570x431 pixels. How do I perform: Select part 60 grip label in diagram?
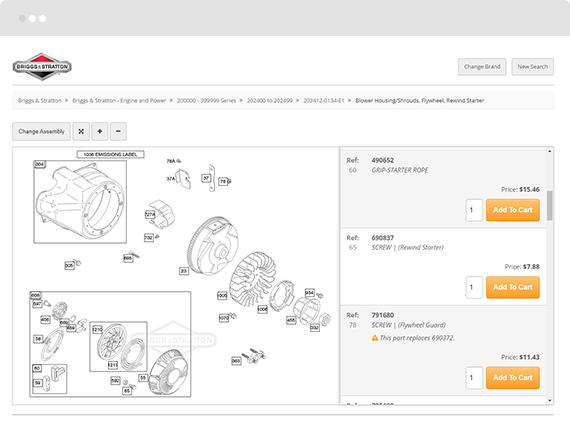coord(37,368)
